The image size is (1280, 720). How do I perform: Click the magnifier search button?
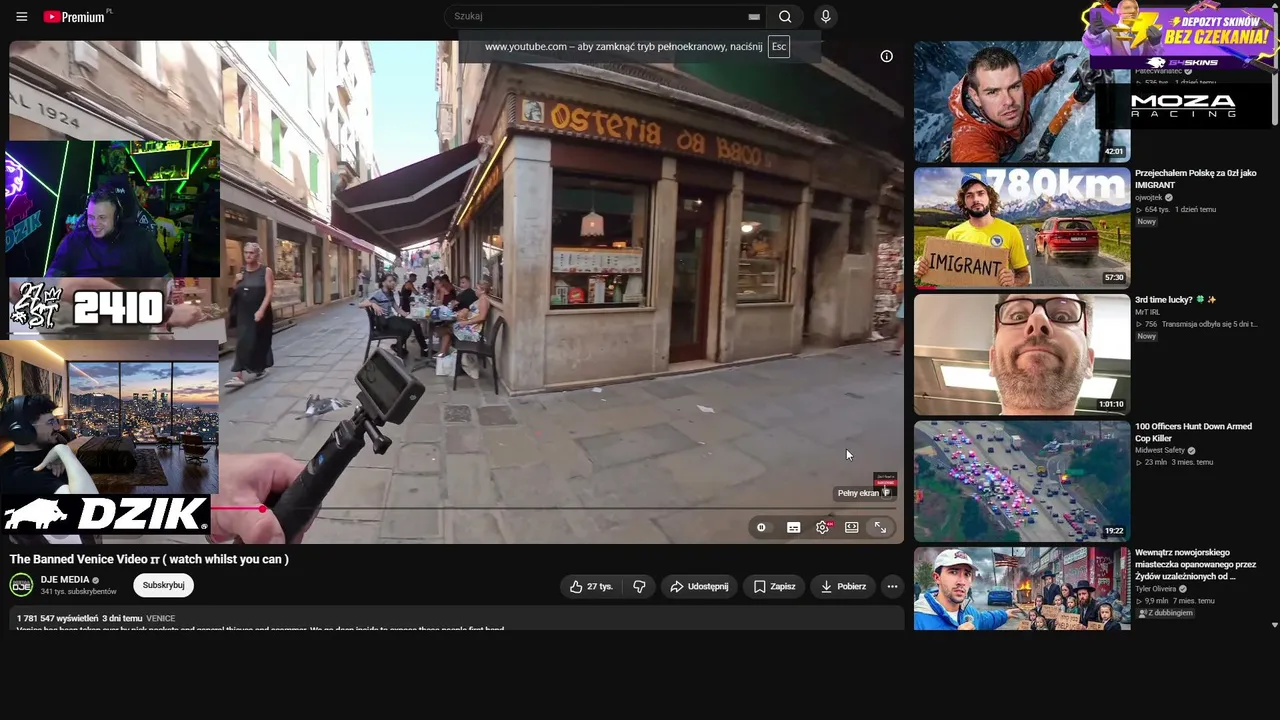click(x=785, y=17)
